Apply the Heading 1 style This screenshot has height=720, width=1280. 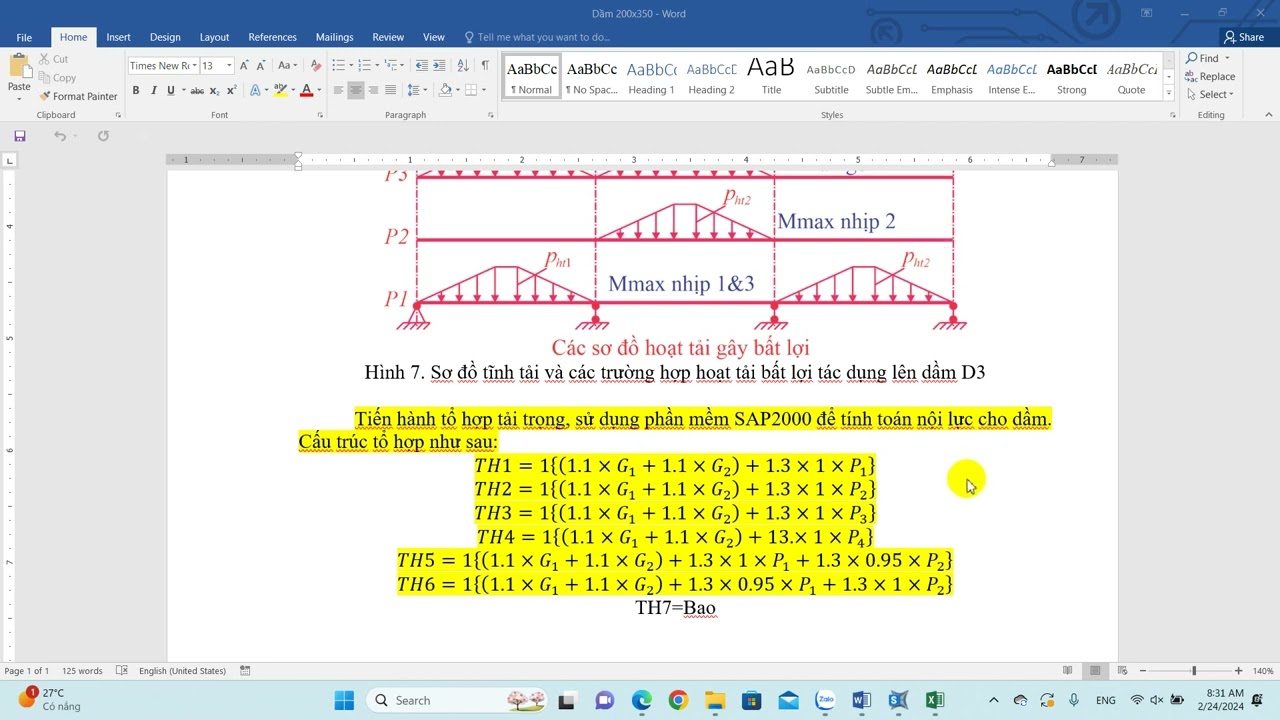[651, 78]
